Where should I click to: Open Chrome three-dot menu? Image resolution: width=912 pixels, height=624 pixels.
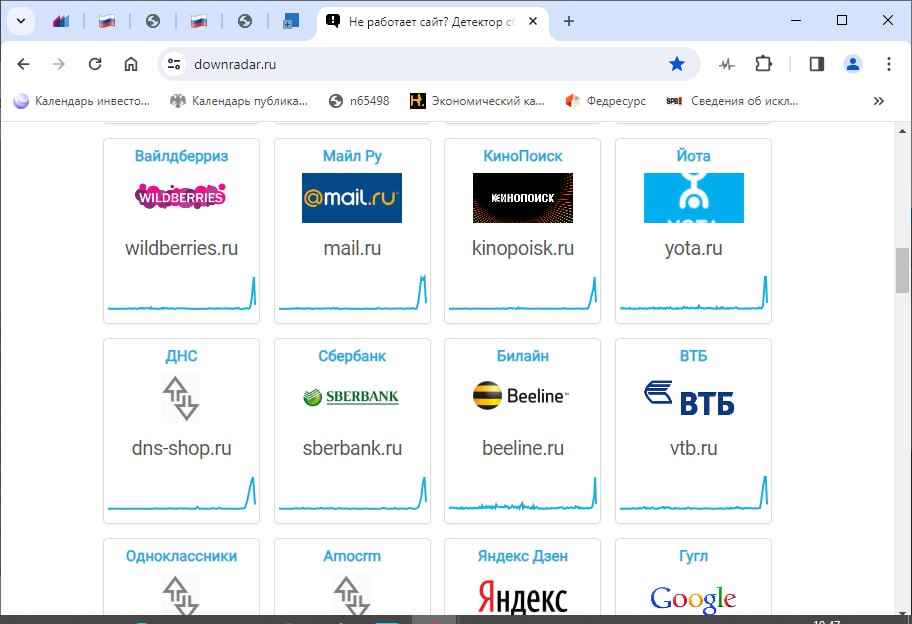[x=889, y=64]
